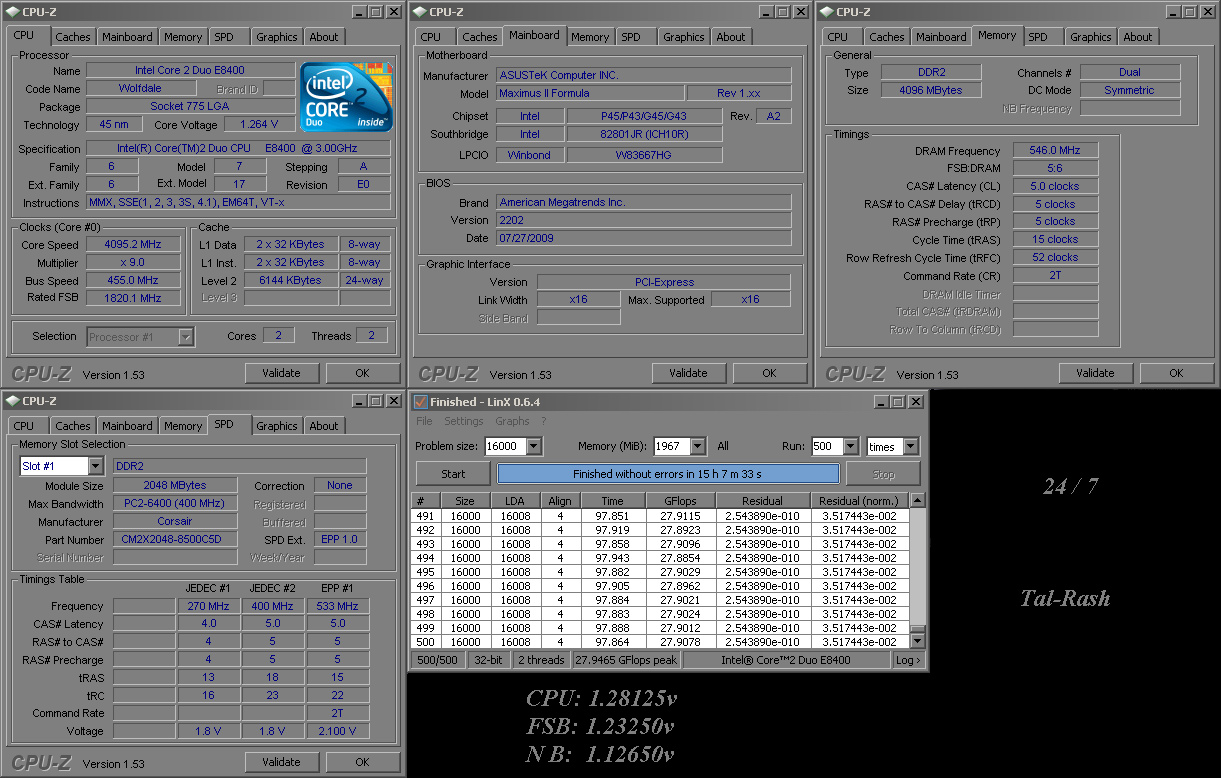
Task: Click OK in the SPD window
Action: pyautogui.click(x=362, y=762)
